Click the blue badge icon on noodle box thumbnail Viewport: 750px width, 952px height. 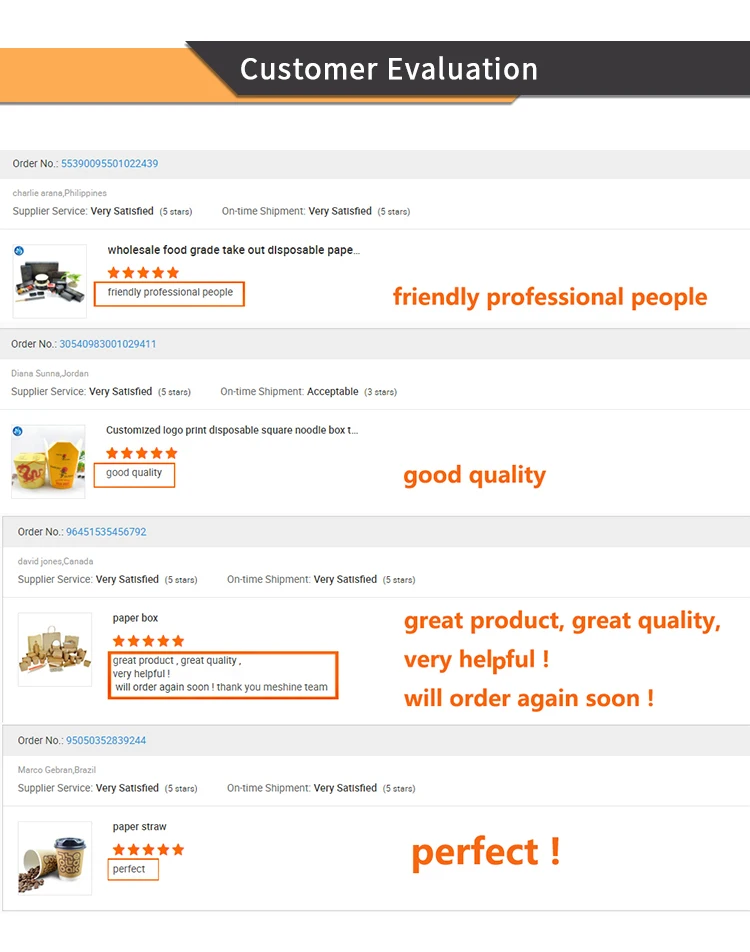pos(18,431)
